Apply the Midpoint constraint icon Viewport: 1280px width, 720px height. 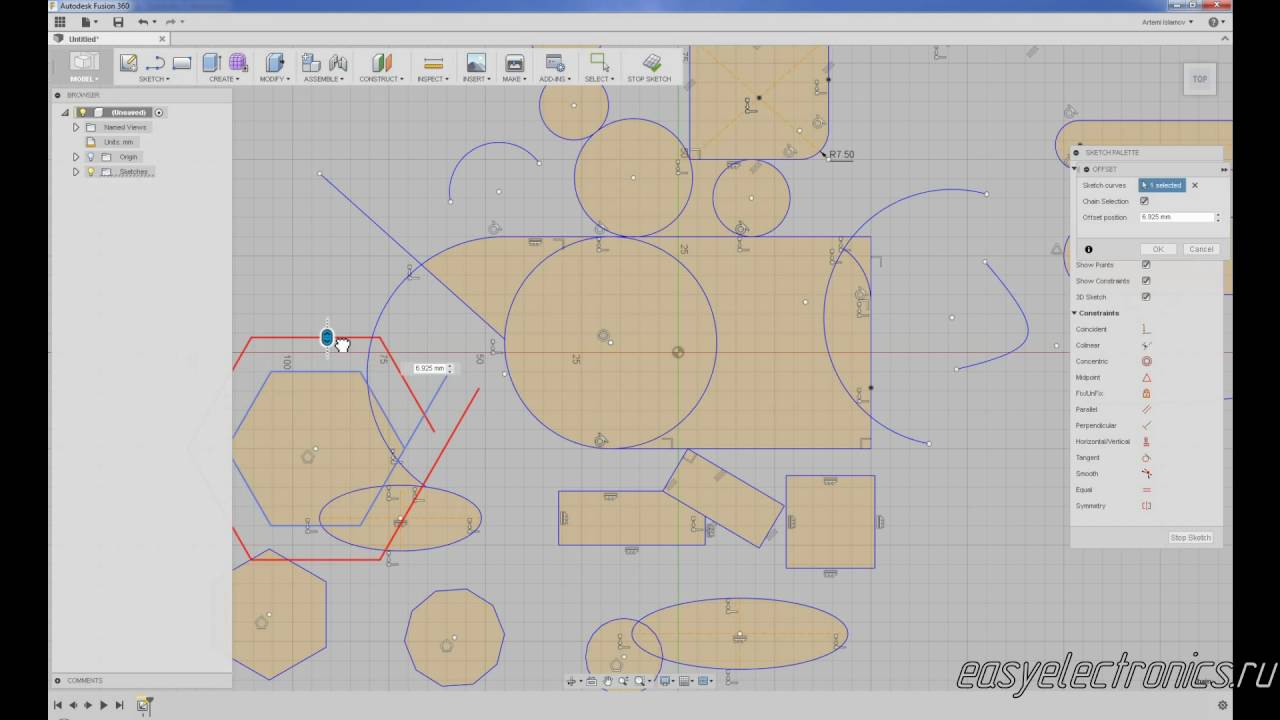[1146, 377]
